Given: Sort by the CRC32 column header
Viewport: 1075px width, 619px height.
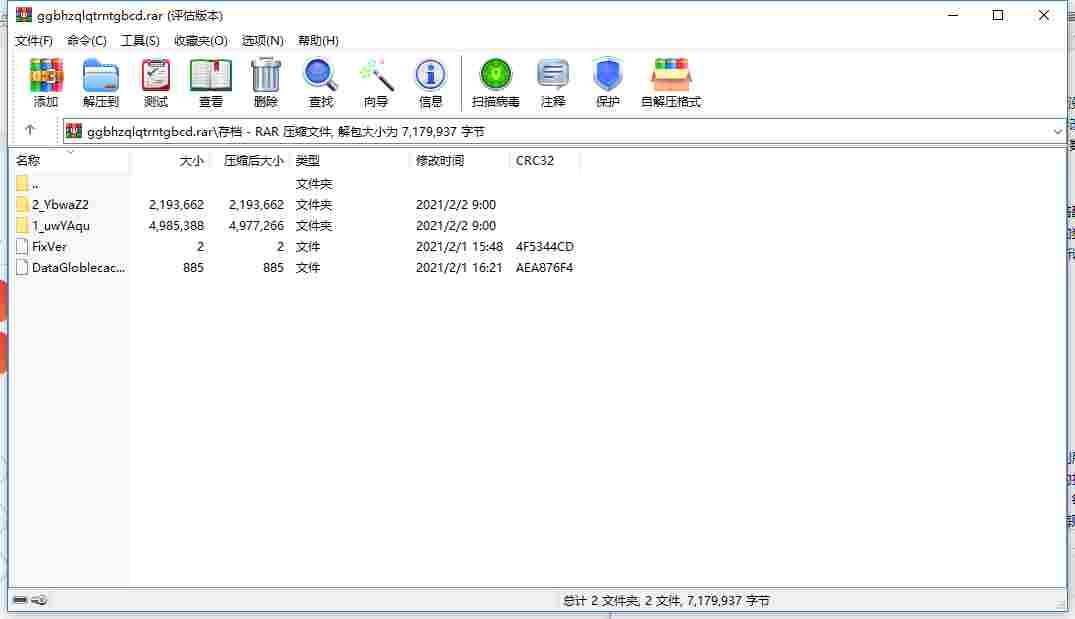Looking at the screenshot, I should coord(545,160).
